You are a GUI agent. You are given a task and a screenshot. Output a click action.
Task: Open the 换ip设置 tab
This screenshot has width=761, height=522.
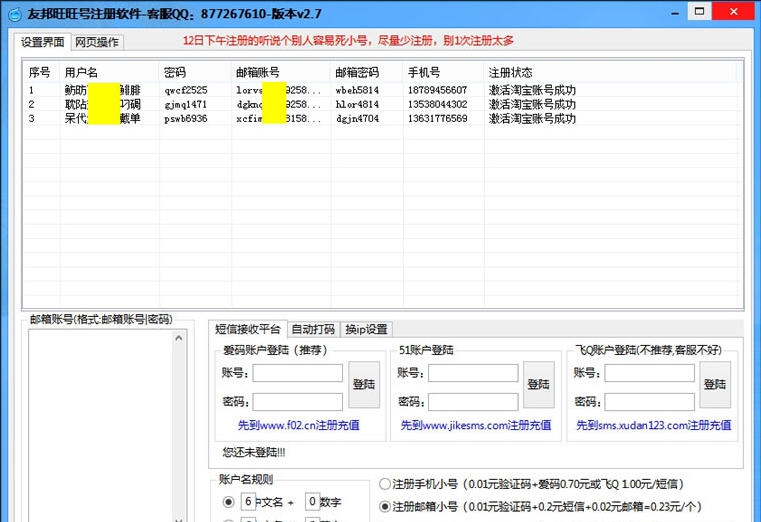pos(366,329)
